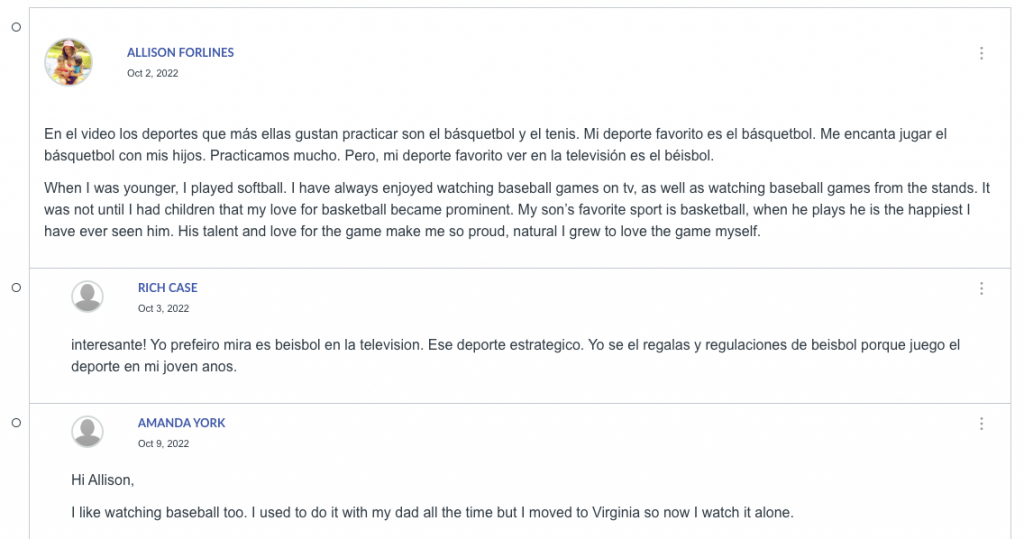Toggle read indicator beside Amanda York's reply

[16, 423]
